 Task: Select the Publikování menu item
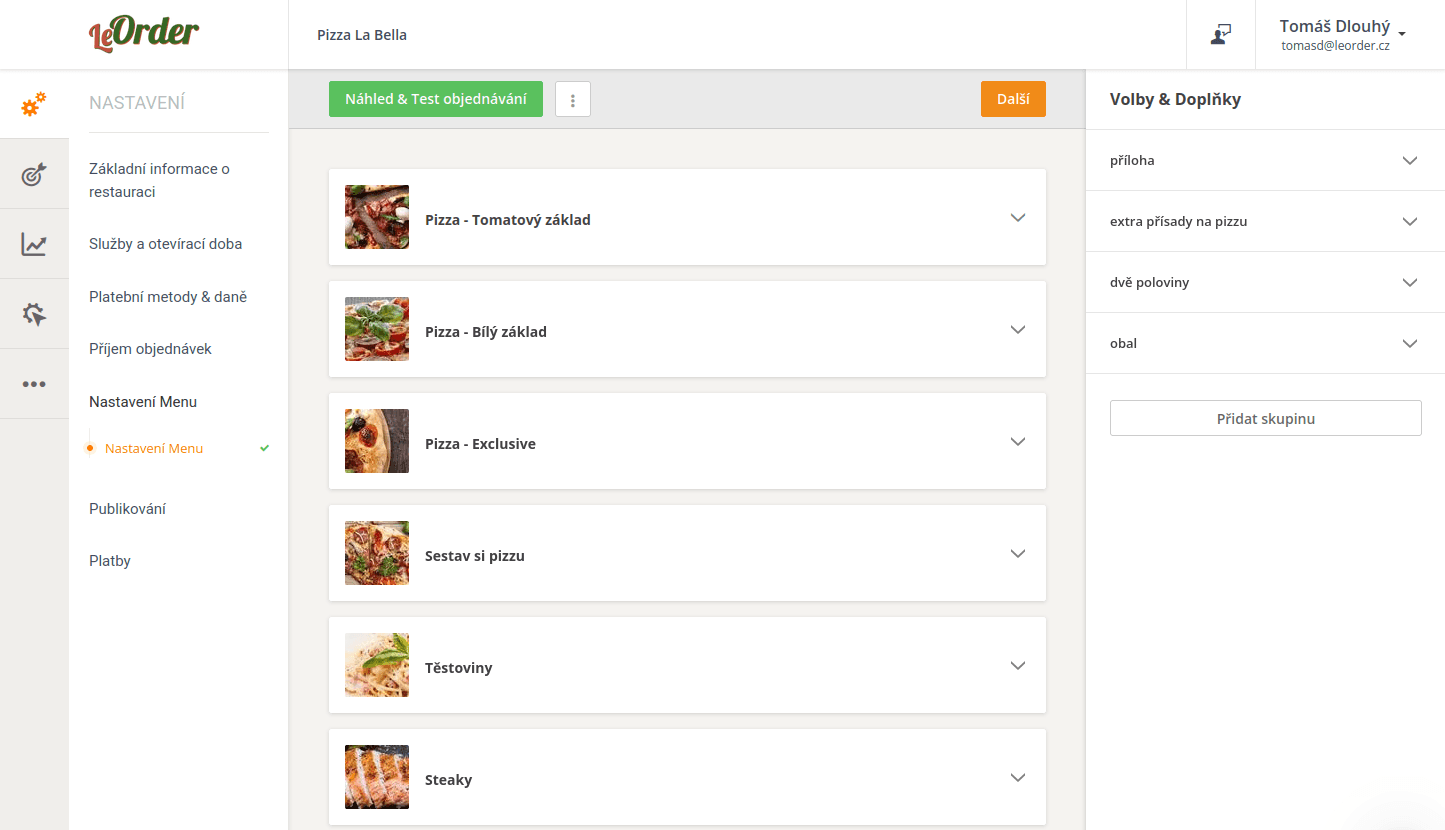(127, 509)
